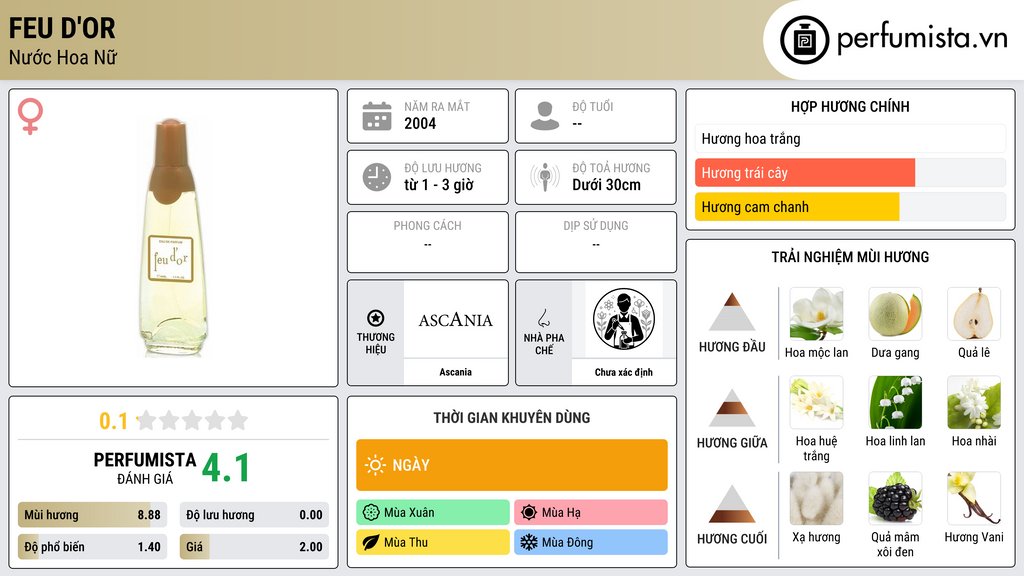Click the Giá 2.00 score bar

(x=254, y=547)
